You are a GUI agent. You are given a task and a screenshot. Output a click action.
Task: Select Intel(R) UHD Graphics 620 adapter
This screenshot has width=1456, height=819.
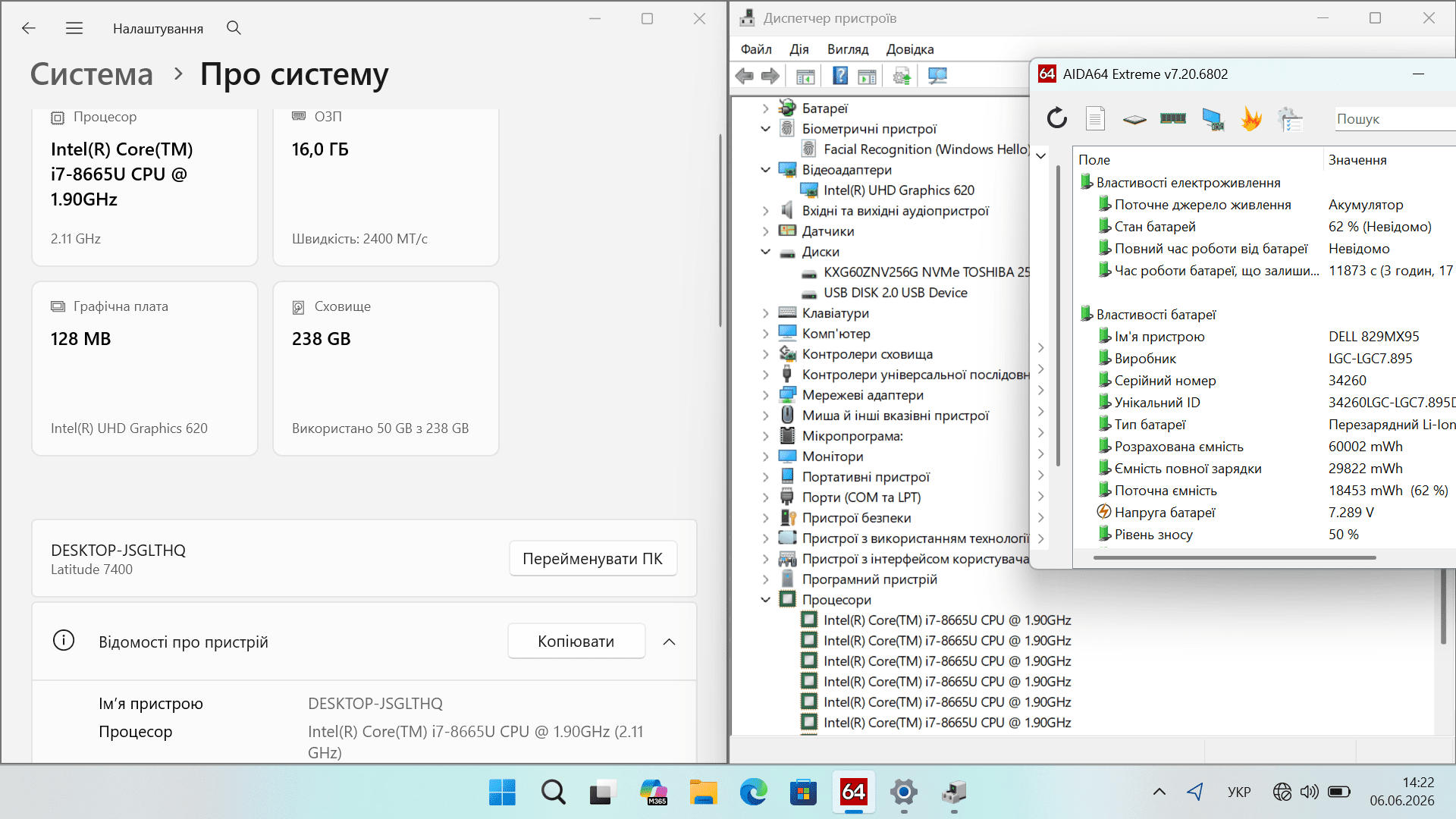[x=899, y=190]
